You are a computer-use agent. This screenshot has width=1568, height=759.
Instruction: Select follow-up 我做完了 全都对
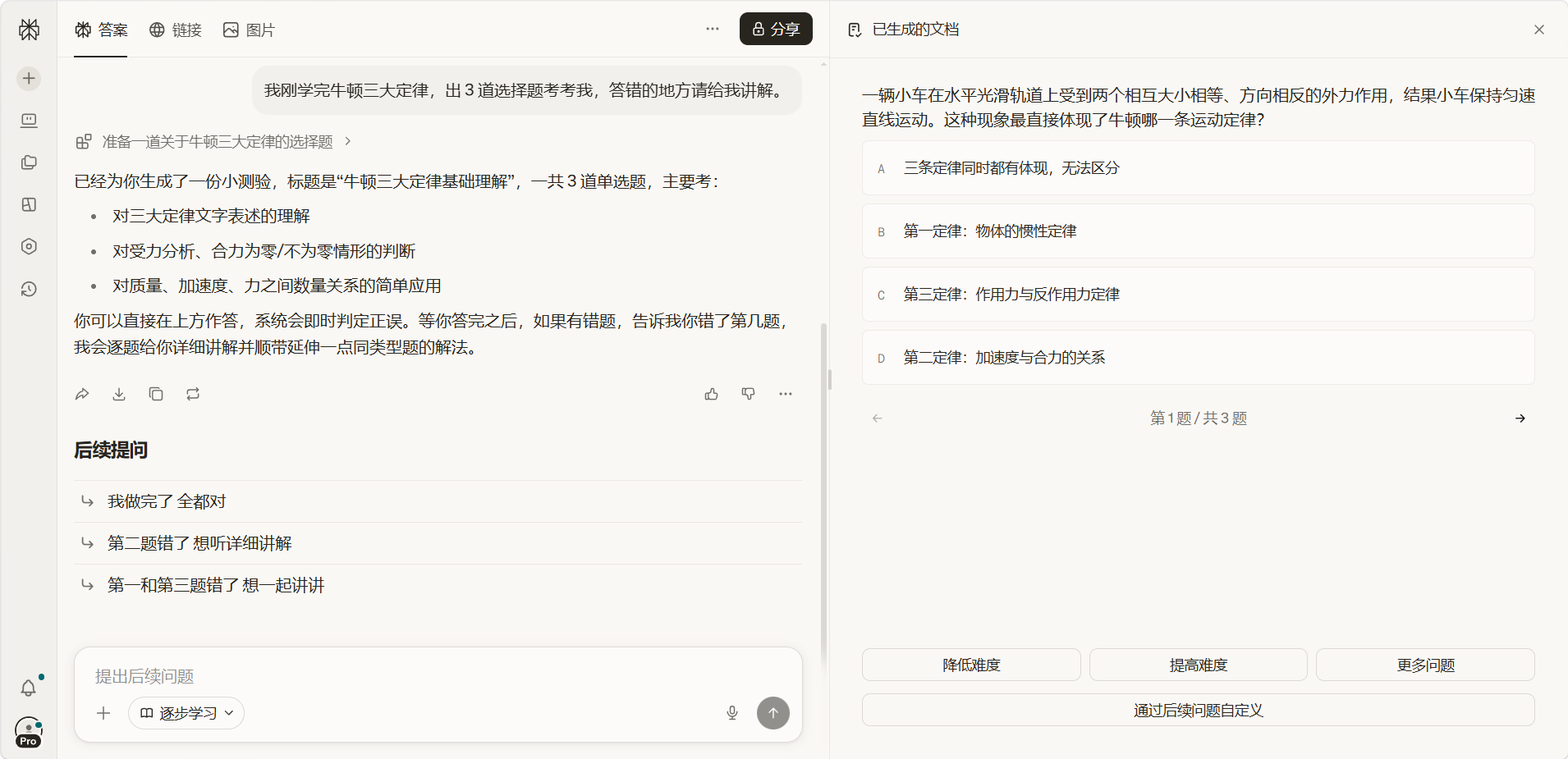(x=438, y=501)
